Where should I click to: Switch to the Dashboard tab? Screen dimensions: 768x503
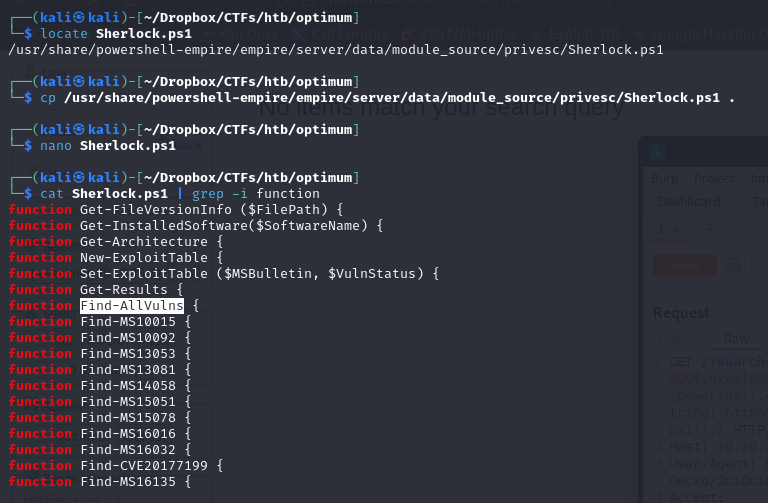[689, 201]
